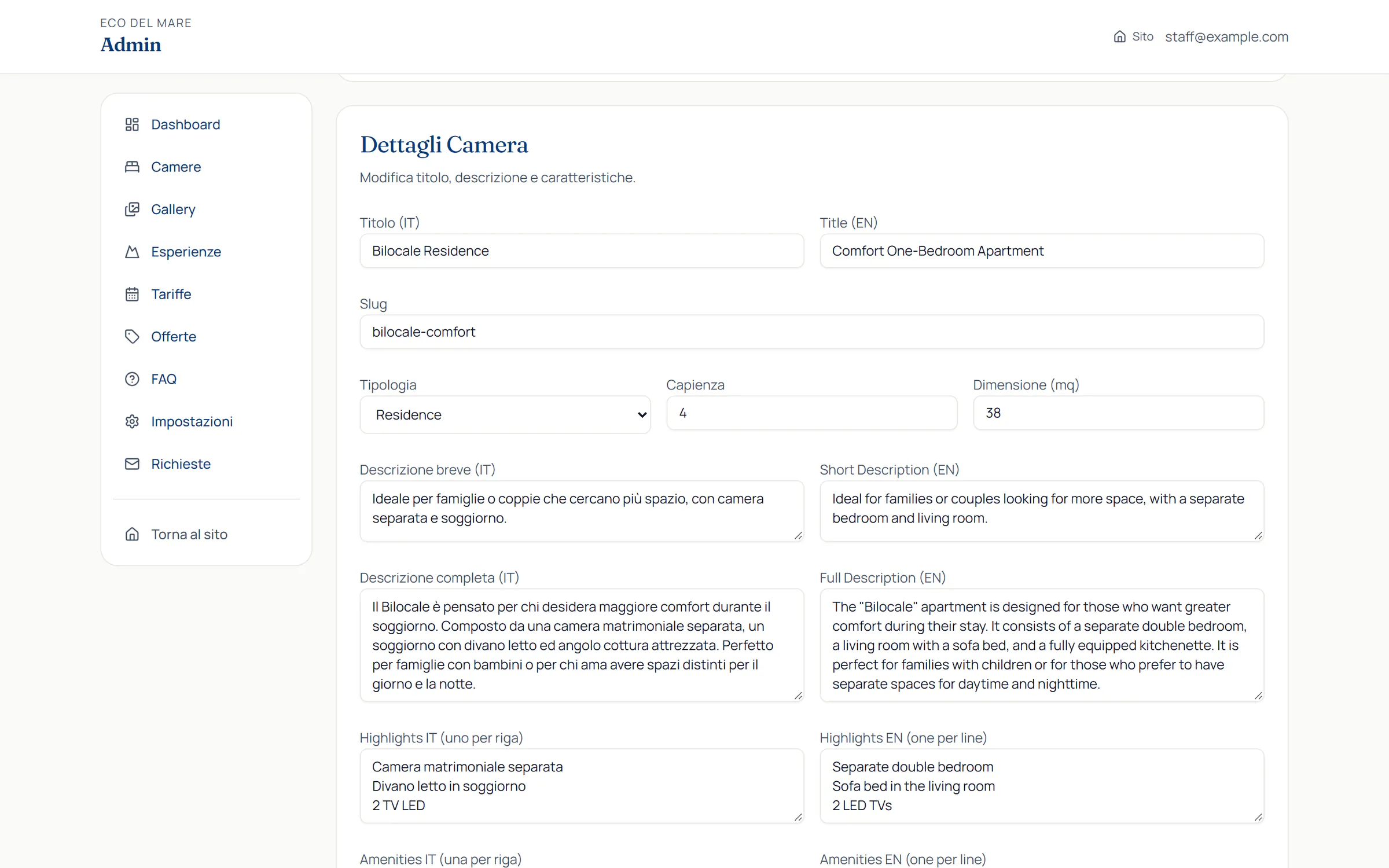
Task: Click the house icon next to Sito
Action: 1119,36
